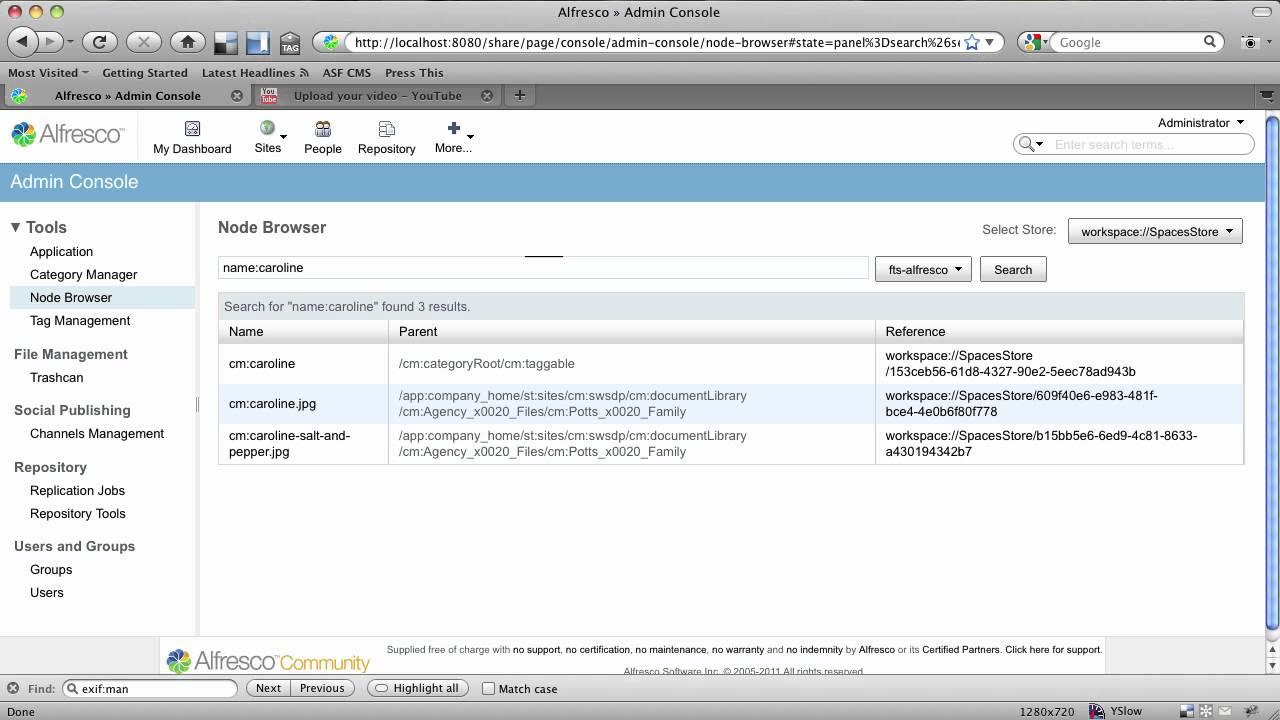The width and height of the screenshot is (1280, 720).
Task: Open Repository Tools in sidebar
Action: tap(77, 514)
